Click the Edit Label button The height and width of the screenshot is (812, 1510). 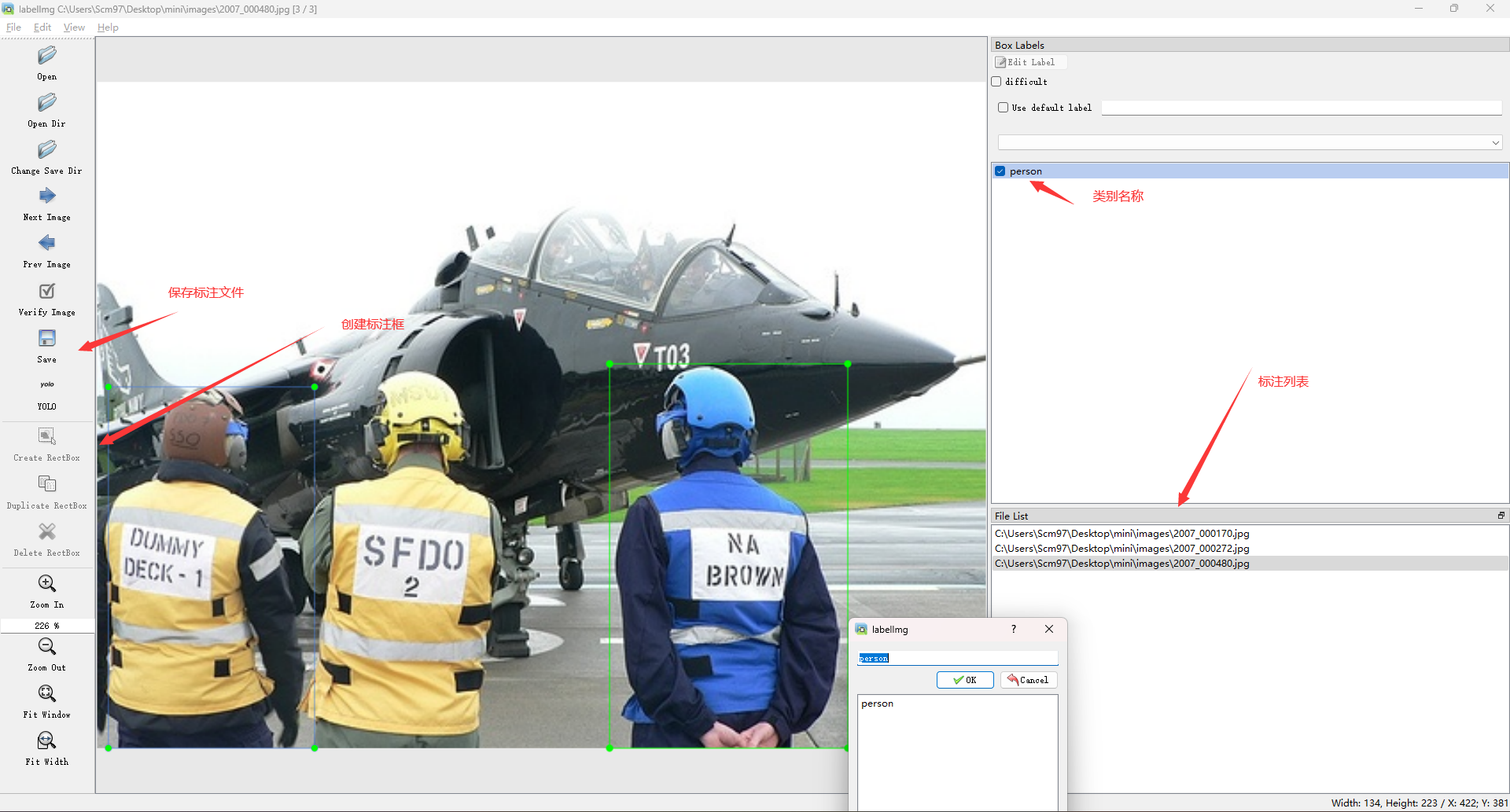(1029, 62)
